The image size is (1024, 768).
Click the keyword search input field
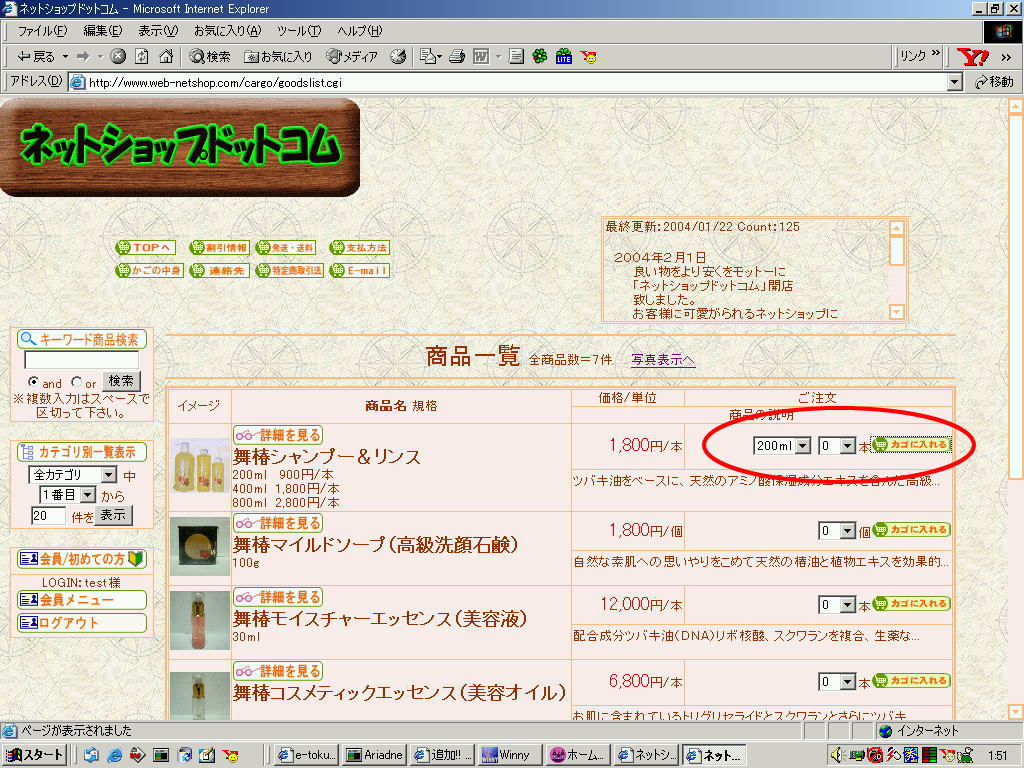pyautogui.click(x=82, y=360)
